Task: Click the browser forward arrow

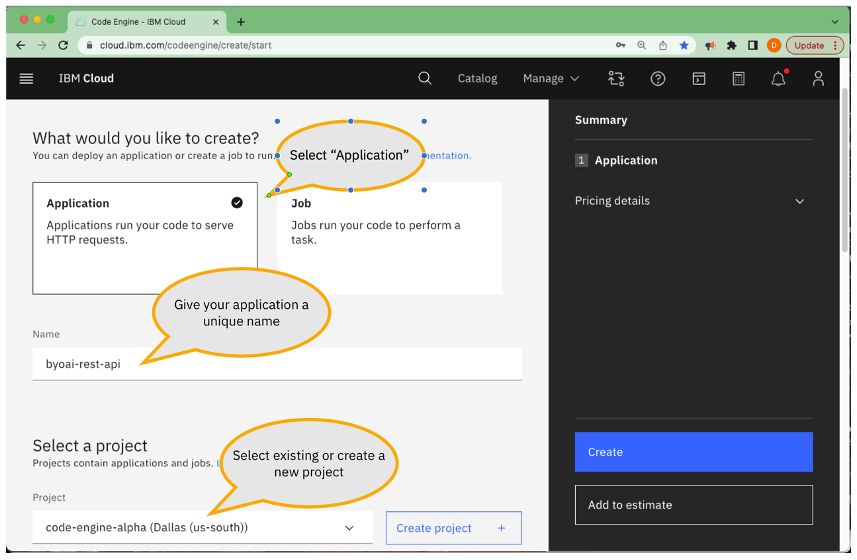Action: [x=42, y=45]
